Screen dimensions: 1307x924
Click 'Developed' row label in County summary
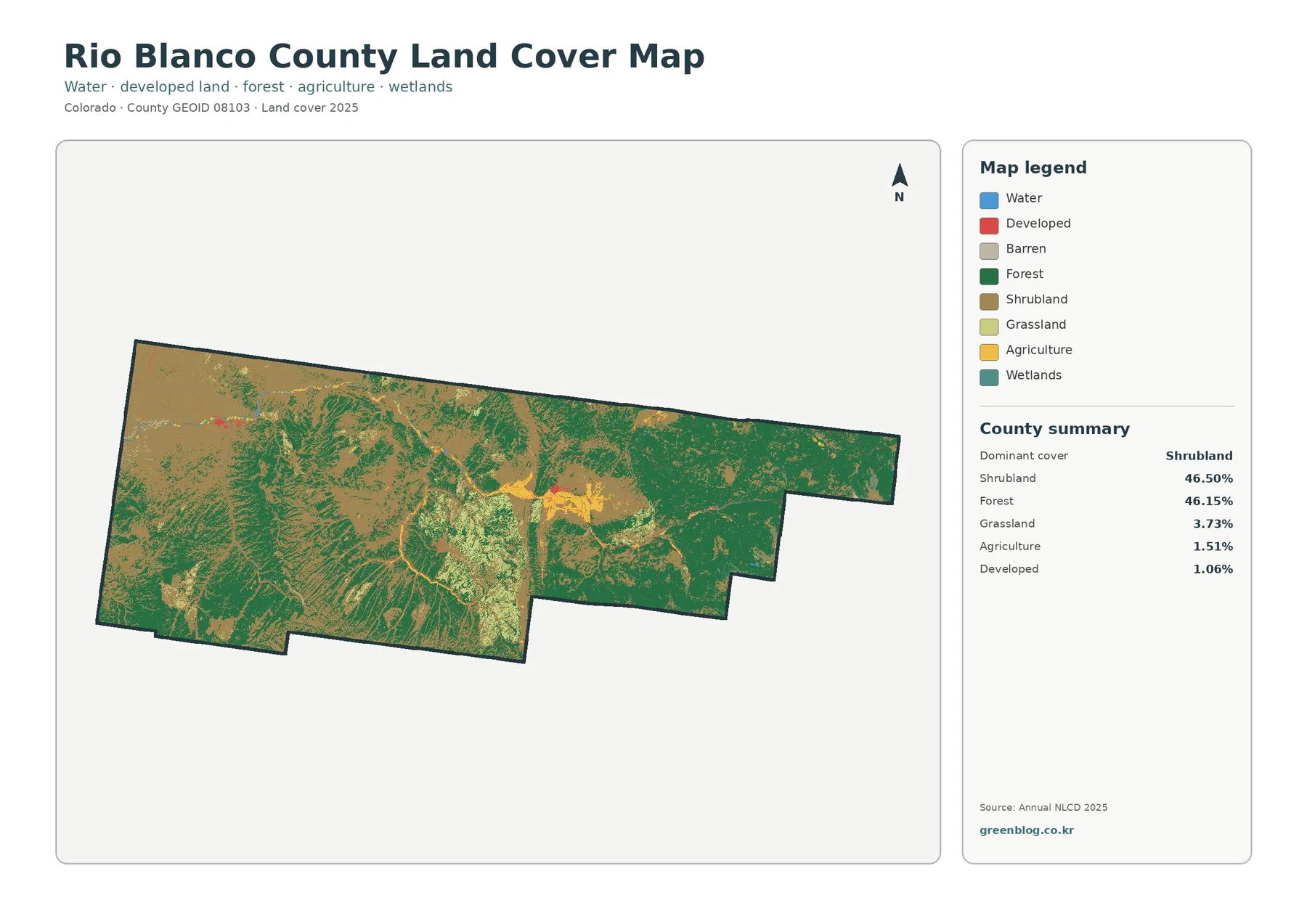[1009, 569]
